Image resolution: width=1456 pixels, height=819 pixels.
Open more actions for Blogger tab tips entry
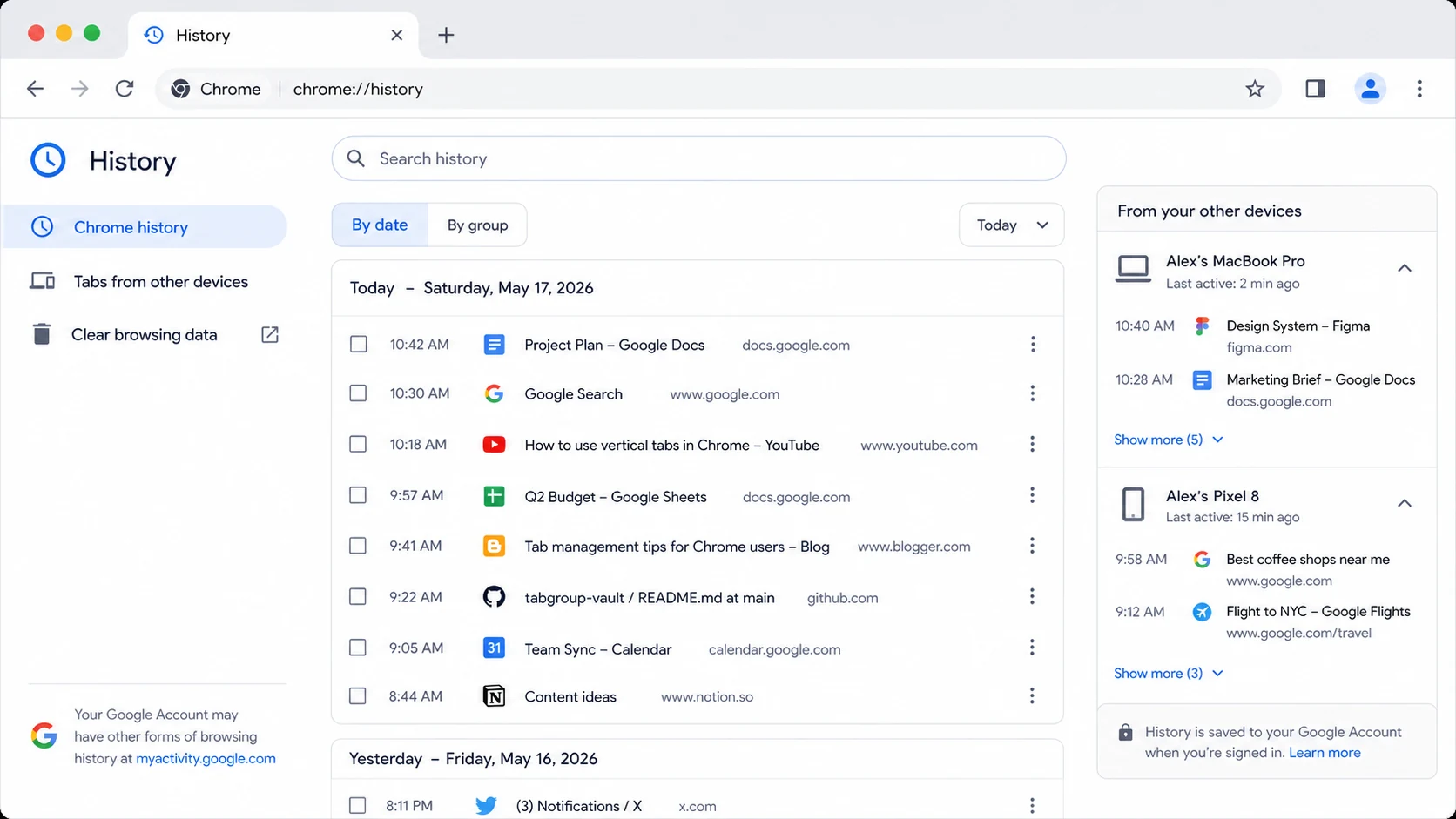(x=1033, y=546)
